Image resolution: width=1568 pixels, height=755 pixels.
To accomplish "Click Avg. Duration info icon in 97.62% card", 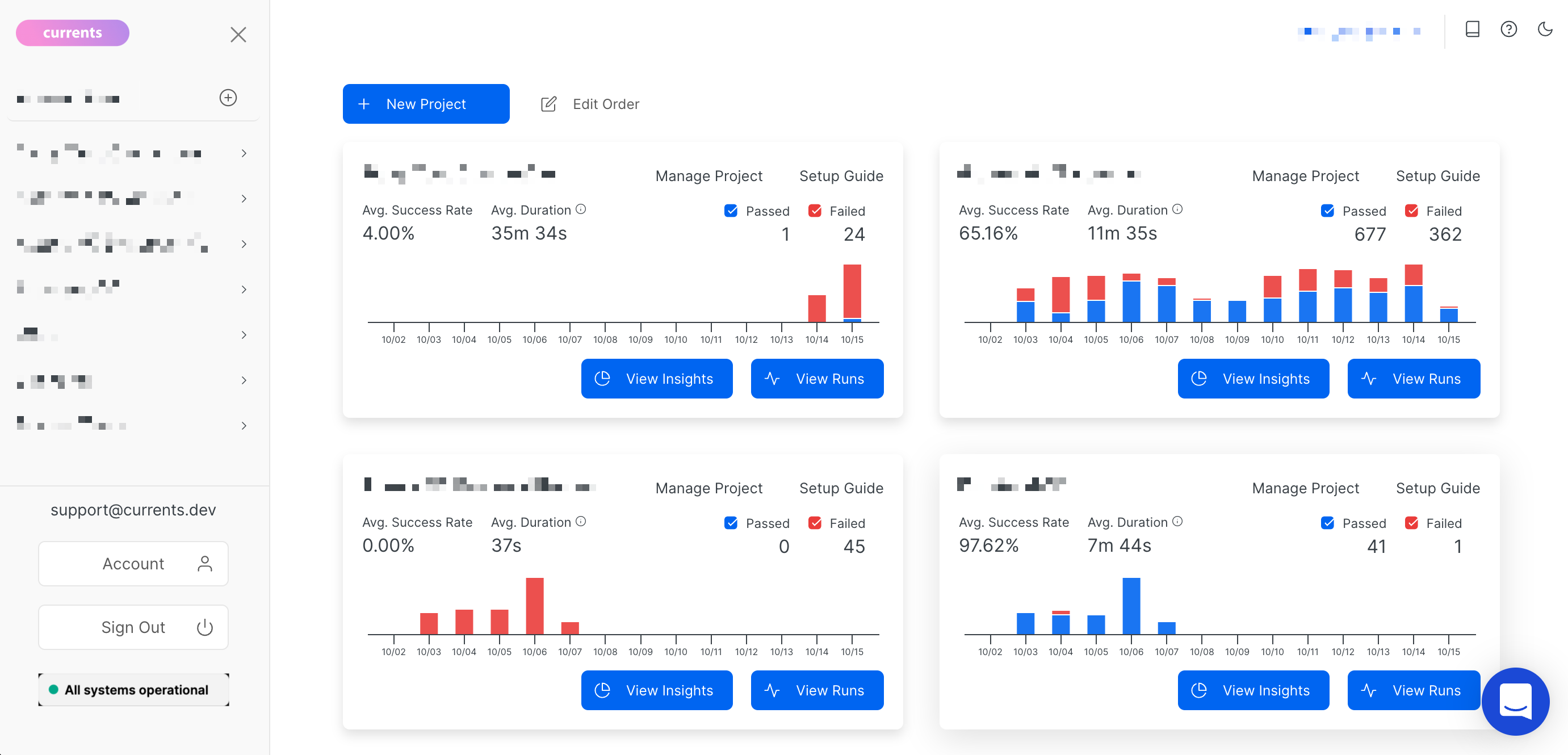I will tap(1177, 522).
